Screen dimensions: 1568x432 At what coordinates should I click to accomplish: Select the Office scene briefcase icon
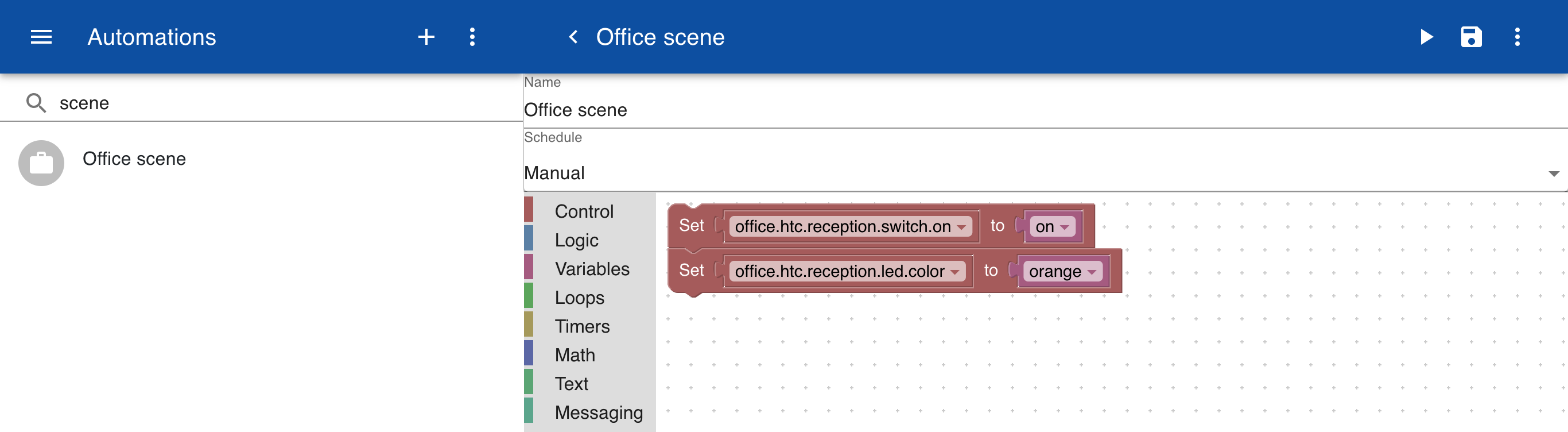[x=41, y=163]
